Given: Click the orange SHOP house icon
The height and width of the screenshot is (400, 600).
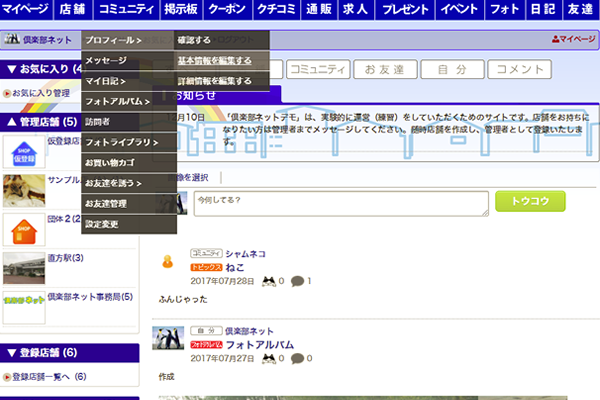Looking at the screenshot, I should pos(24,230).
